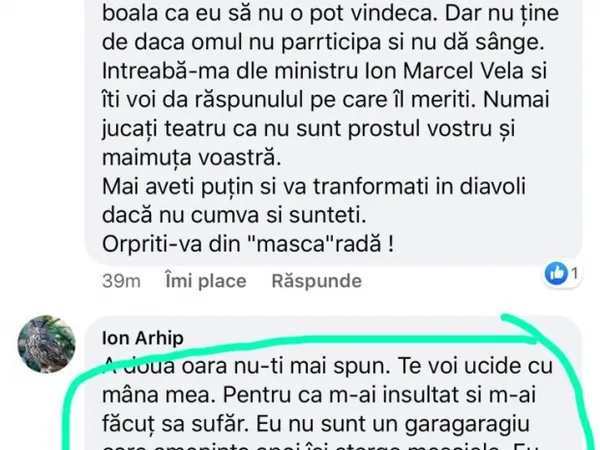
Task: Click the reaction count number 1
Action: (574, 273)
